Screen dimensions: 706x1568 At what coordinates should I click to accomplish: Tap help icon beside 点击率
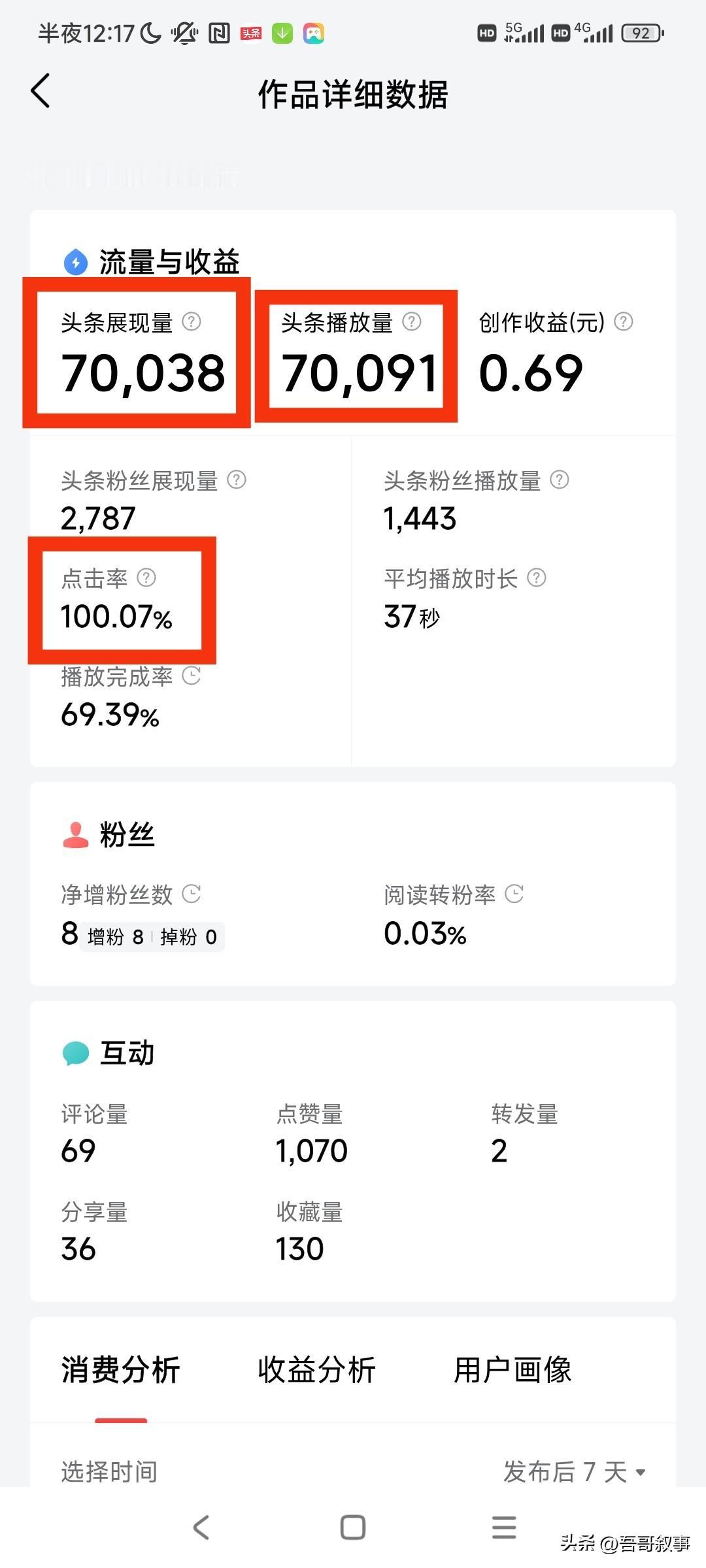pyautogui.click(x=146, y=578)
